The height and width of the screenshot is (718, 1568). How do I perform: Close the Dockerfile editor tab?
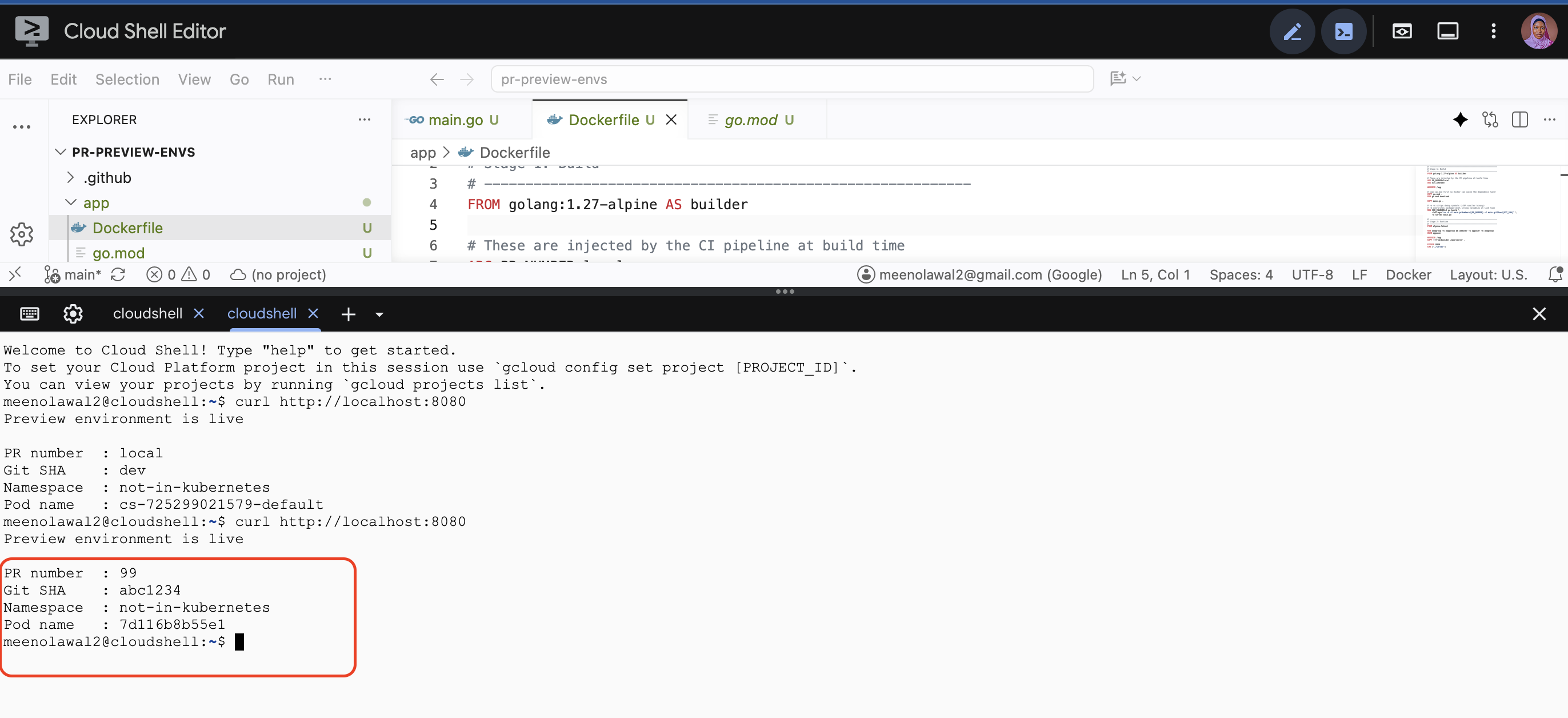(x=671, y=120)
